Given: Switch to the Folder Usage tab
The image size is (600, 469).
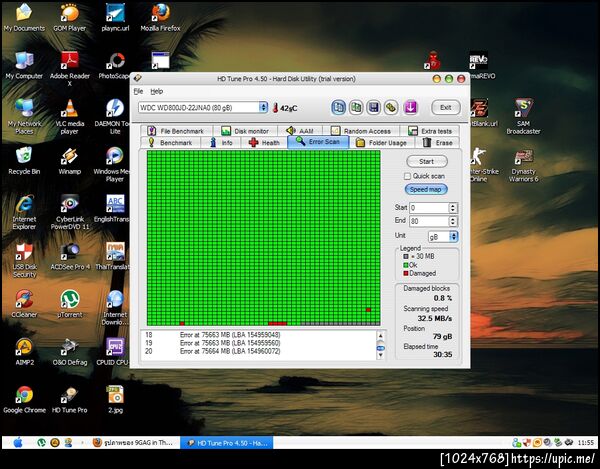Looking at the screenshot, I should [382, 143].
